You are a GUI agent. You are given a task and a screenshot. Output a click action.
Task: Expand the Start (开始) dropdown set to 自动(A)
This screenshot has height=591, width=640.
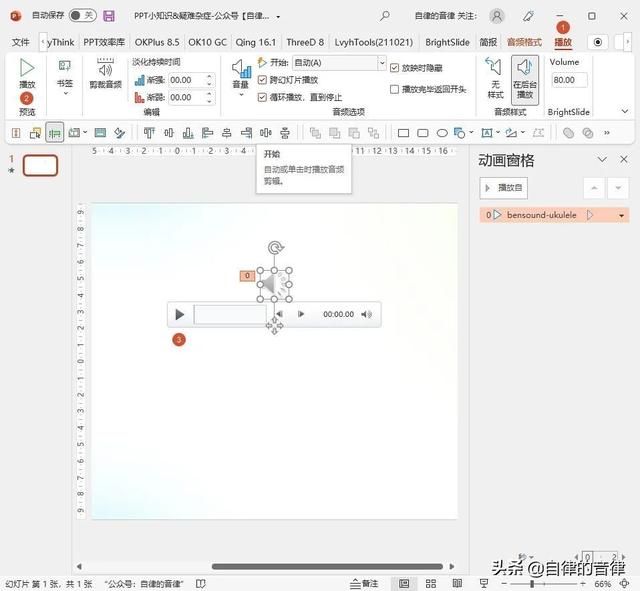[x=381, y=63]
